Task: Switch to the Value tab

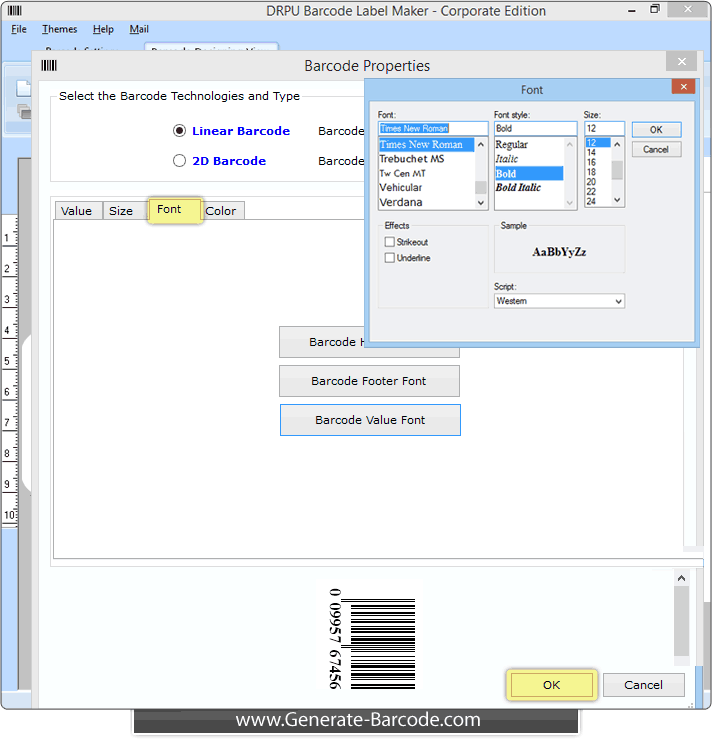Action: point(76,211)
